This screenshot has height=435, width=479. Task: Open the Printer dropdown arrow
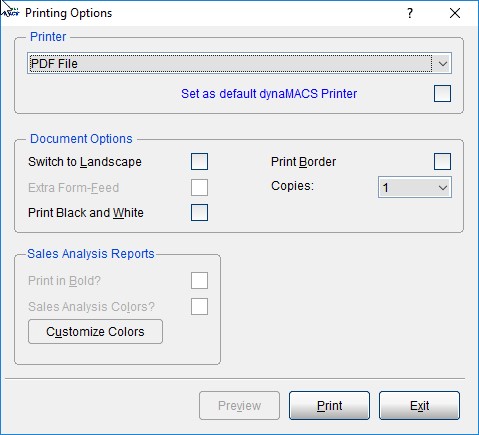click(443, 63)
